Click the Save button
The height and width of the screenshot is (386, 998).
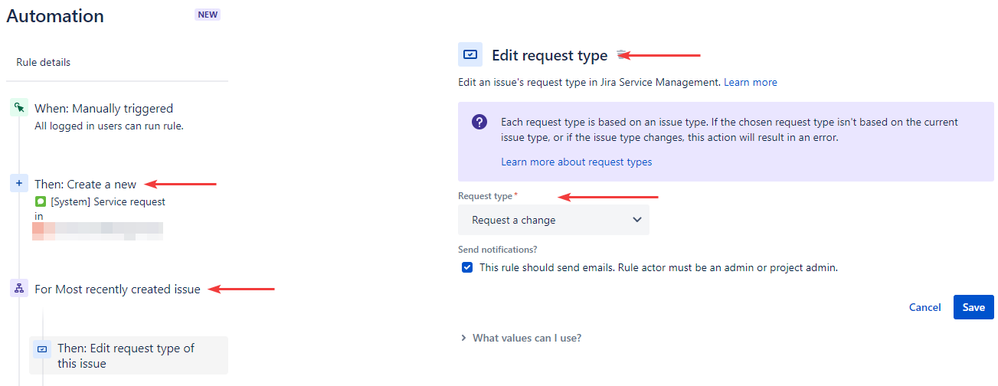pyautogui.click(x=973, y=307)
